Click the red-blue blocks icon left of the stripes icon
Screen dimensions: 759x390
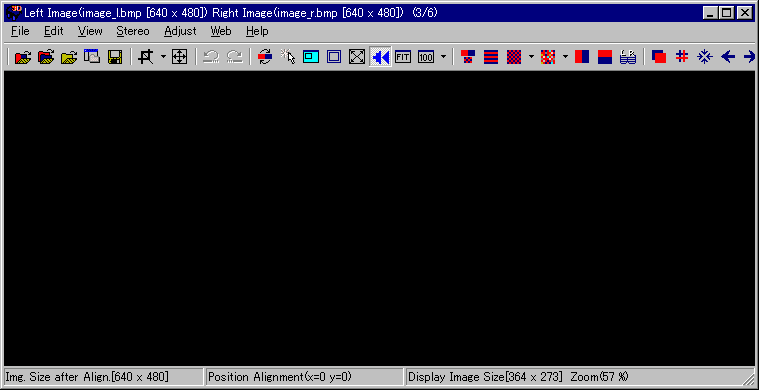click(468, 57)
